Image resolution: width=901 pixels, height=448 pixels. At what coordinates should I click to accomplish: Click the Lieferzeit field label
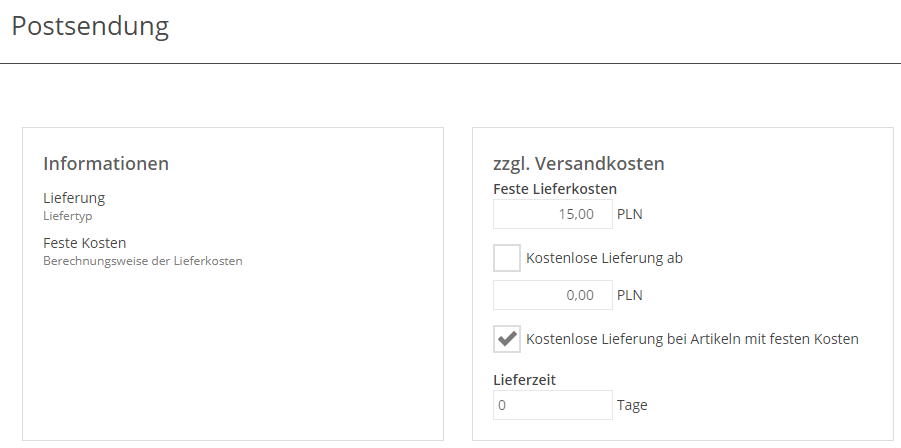click(525, 380)
